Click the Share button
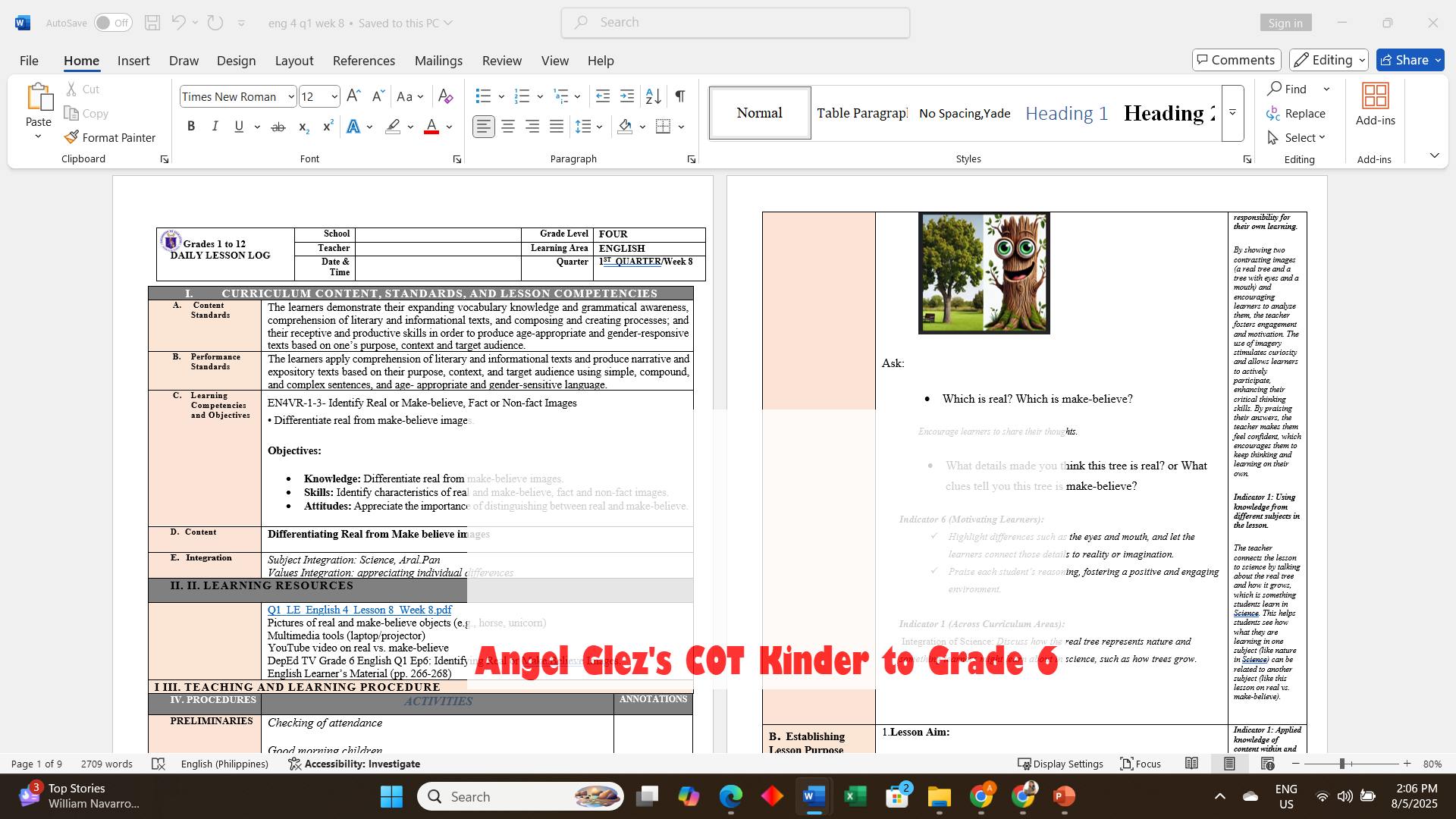Screen dimensions: 1456x819 pyautogui.click(x=1410, y=60)
